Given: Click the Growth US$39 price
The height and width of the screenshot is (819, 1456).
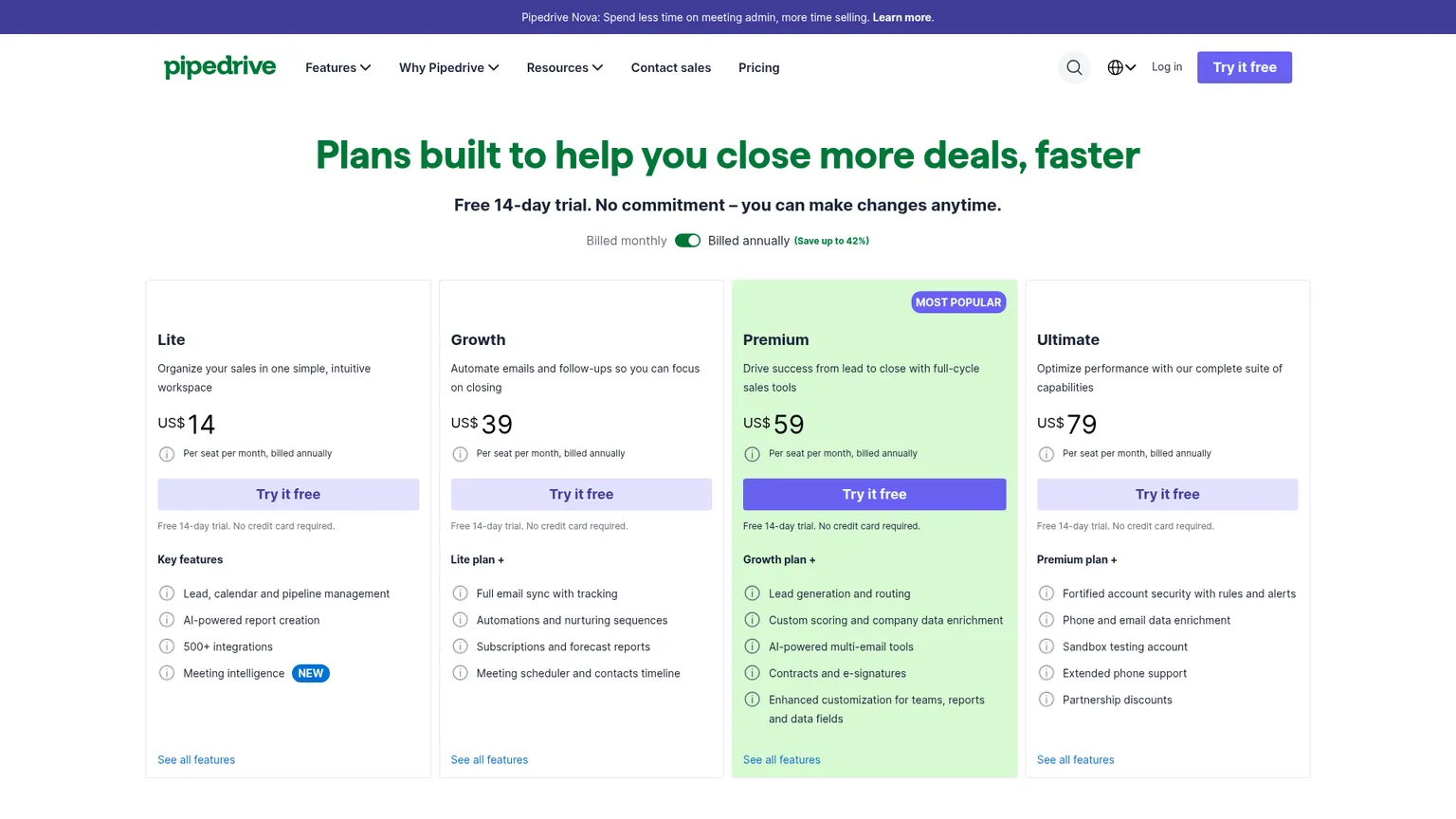Looking at the screenshot, I should (x=482, y=424).
